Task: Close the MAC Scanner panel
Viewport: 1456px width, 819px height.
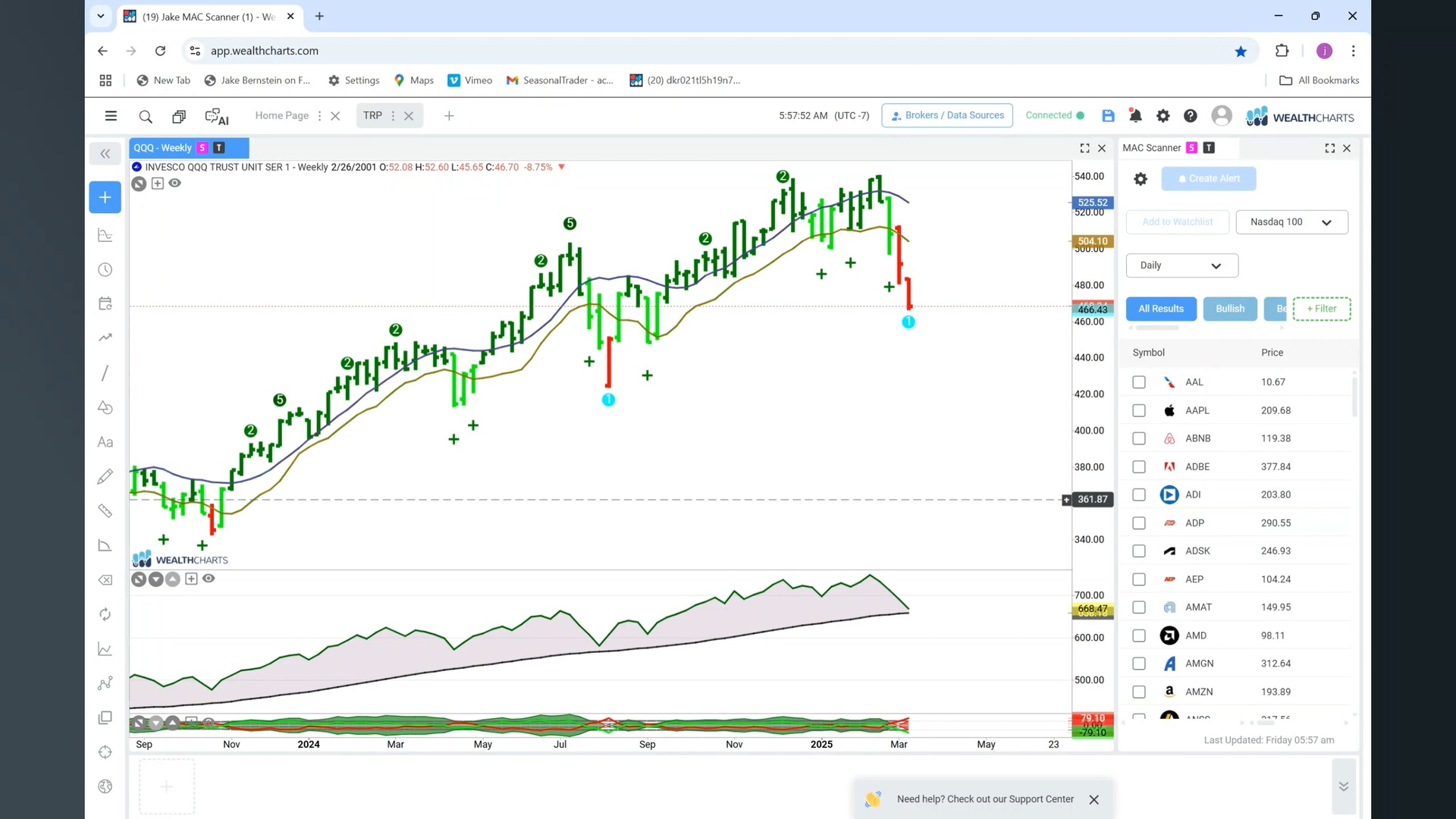Action: (1348, 149)
